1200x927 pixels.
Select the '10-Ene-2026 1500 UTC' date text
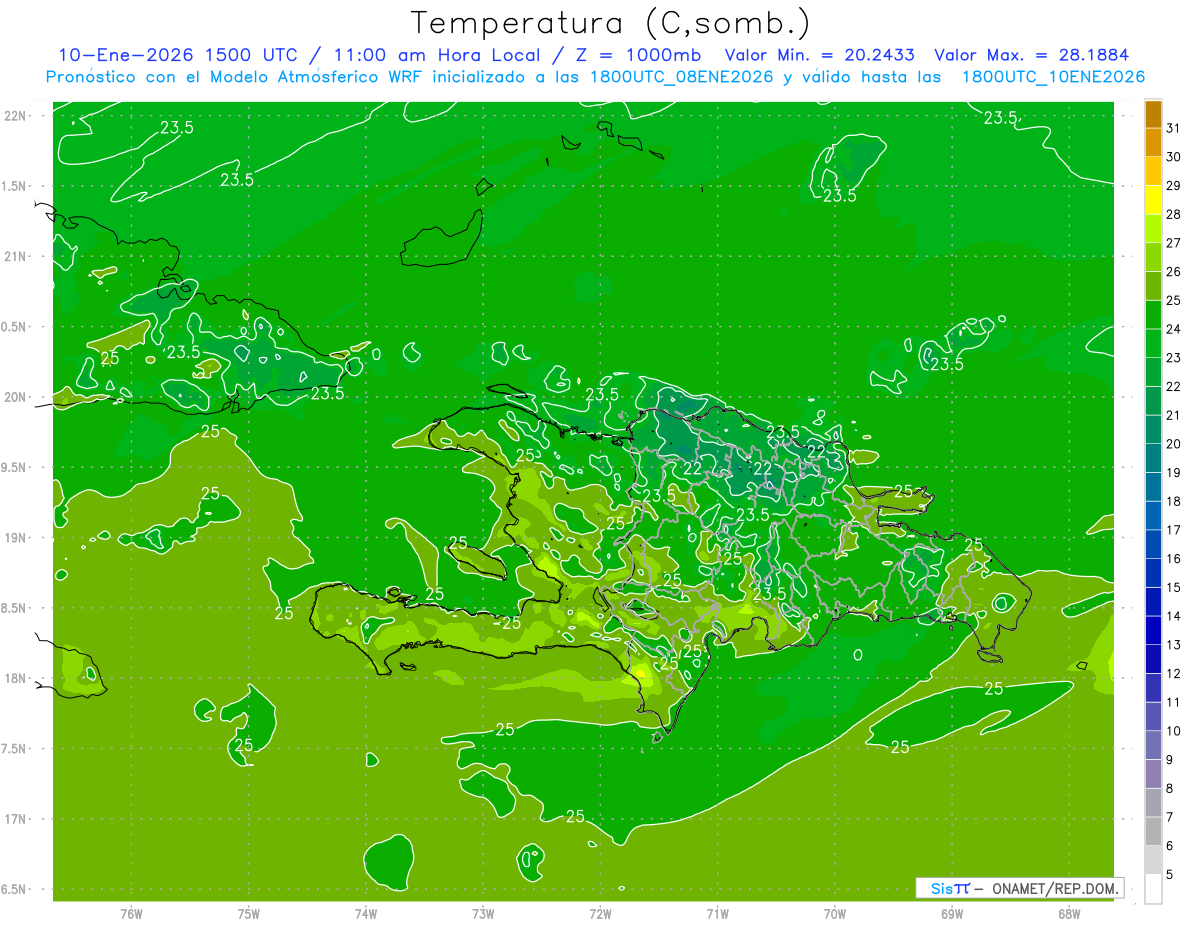pos(177,55)
